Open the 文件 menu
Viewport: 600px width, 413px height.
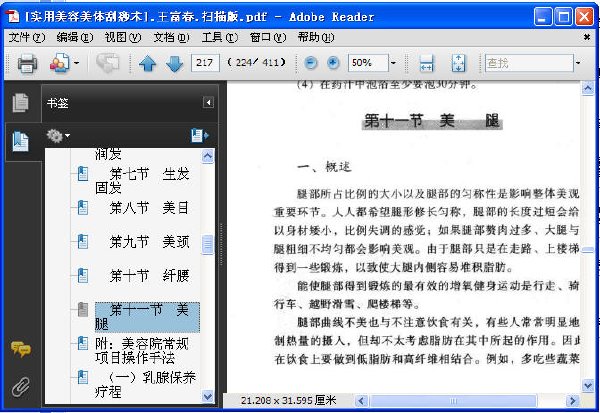pos(27,38)
